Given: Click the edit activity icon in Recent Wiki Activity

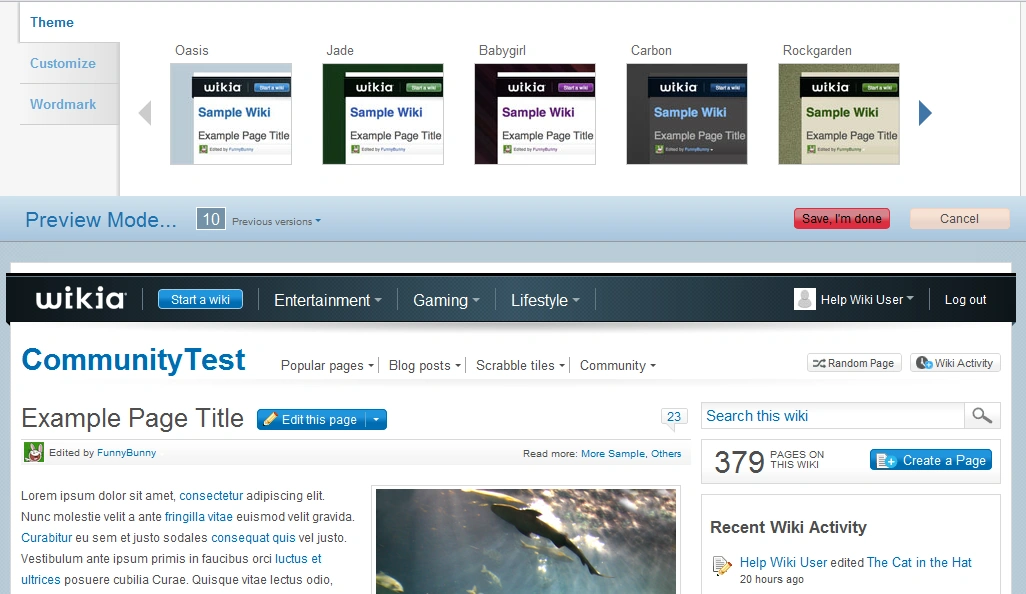Looking at the screenshot, I should coord(722,566).
